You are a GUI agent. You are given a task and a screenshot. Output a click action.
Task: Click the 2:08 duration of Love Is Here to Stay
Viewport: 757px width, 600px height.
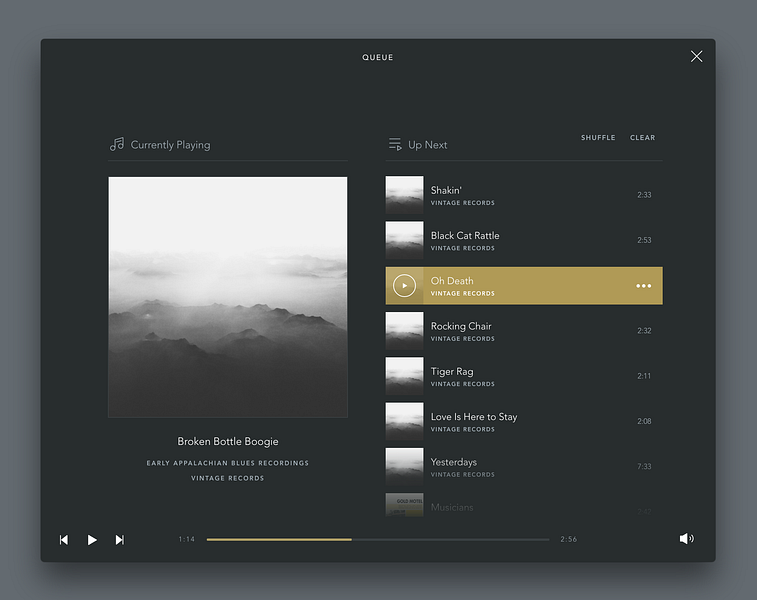pos(644,421)
